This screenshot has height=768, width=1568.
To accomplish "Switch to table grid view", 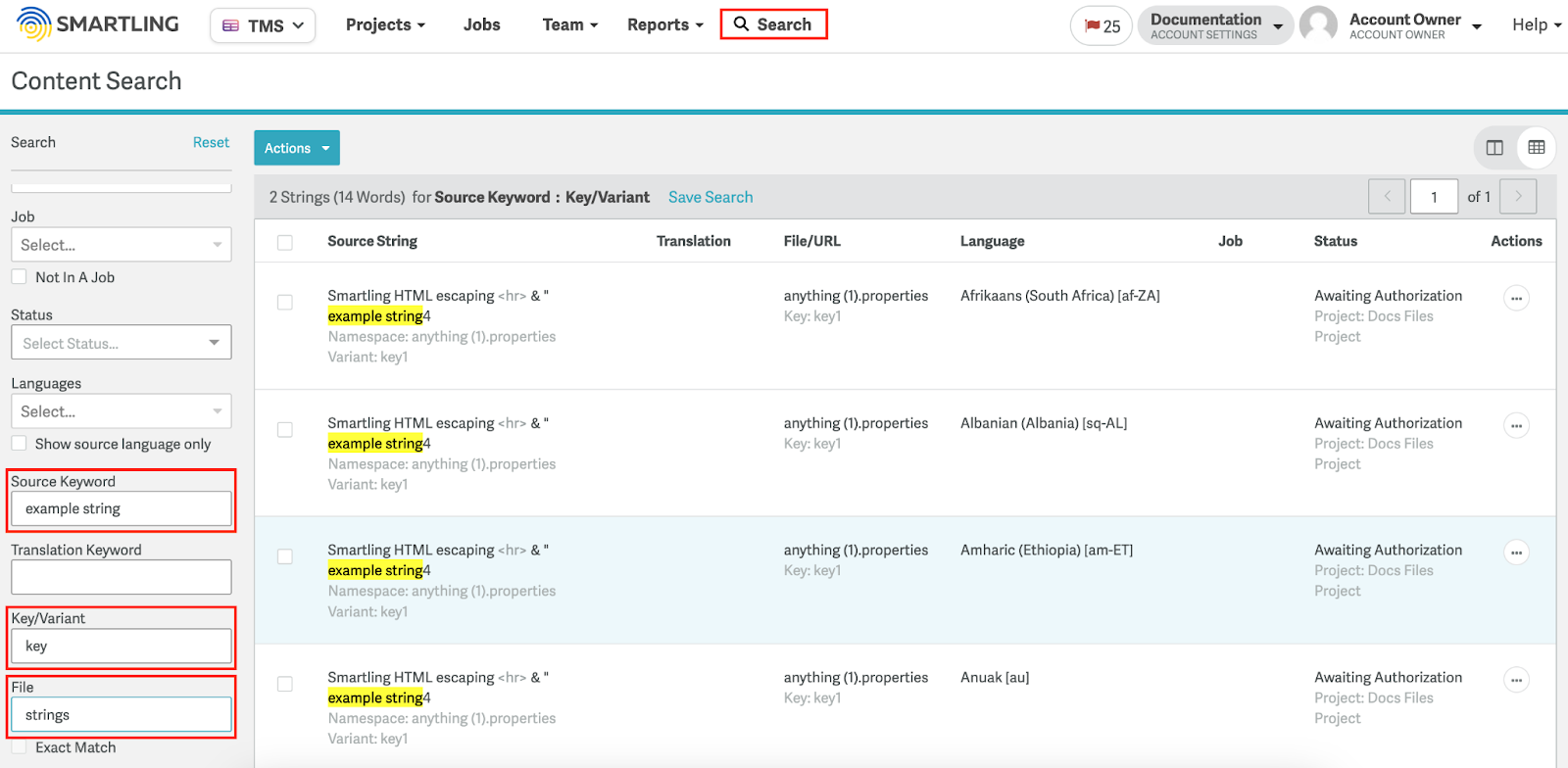I will pos(1536,148).
